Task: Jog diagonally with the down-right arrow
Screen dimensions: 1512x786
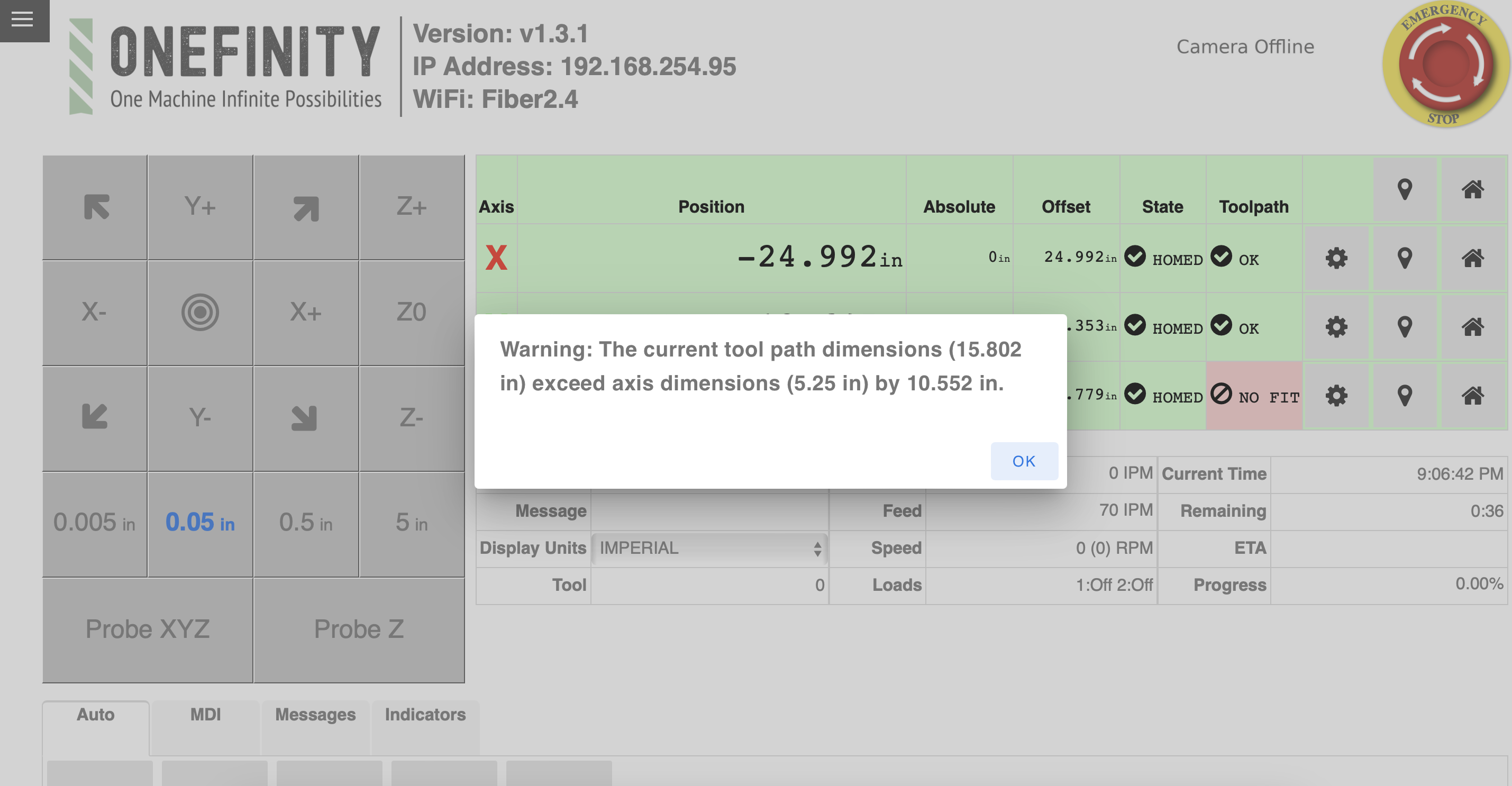Action: click(305, 418)
